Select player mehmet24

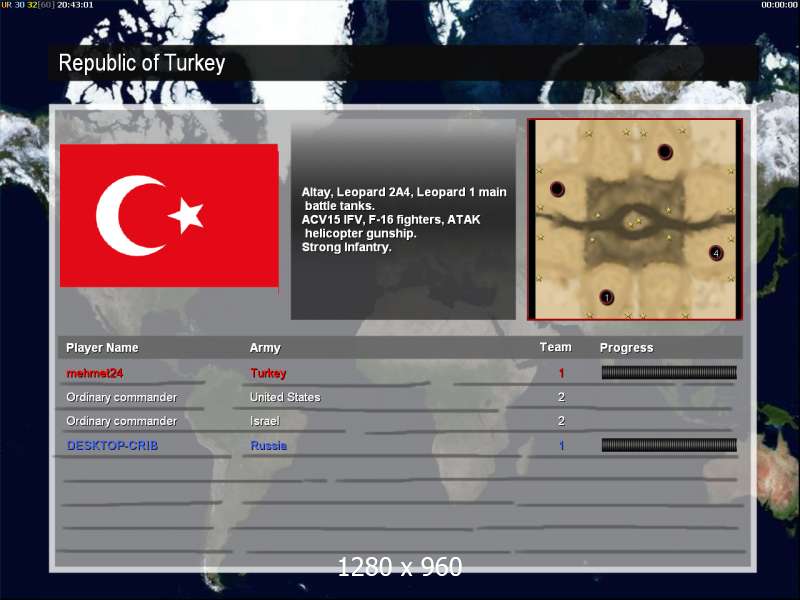pyautogui.click(x=95, y=373)
